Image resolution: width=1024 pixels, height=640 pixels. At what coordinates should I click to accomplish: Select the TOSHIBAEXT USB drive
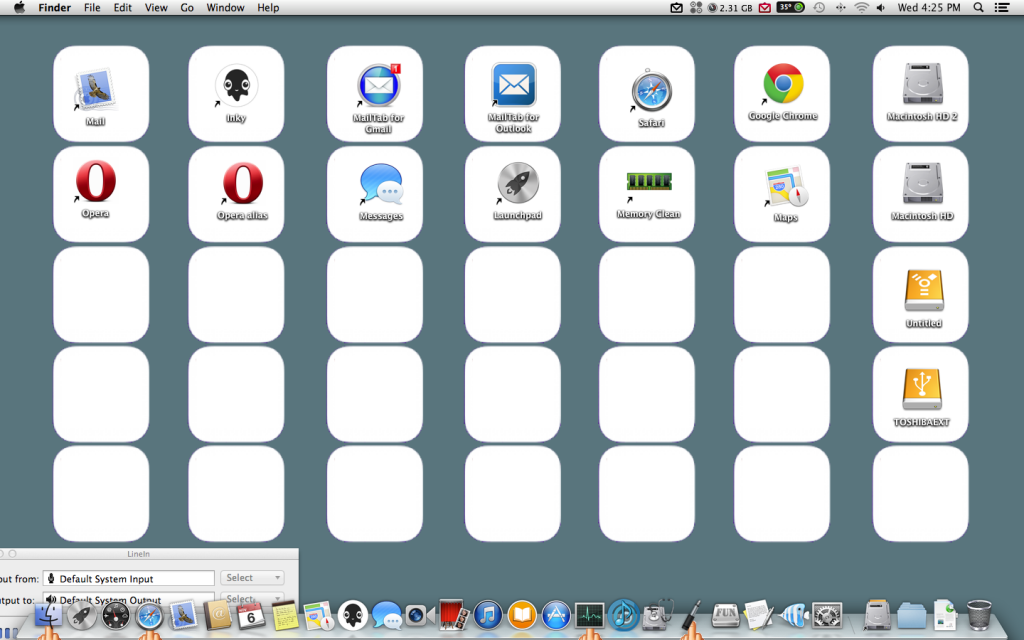(x=921, y=390)
